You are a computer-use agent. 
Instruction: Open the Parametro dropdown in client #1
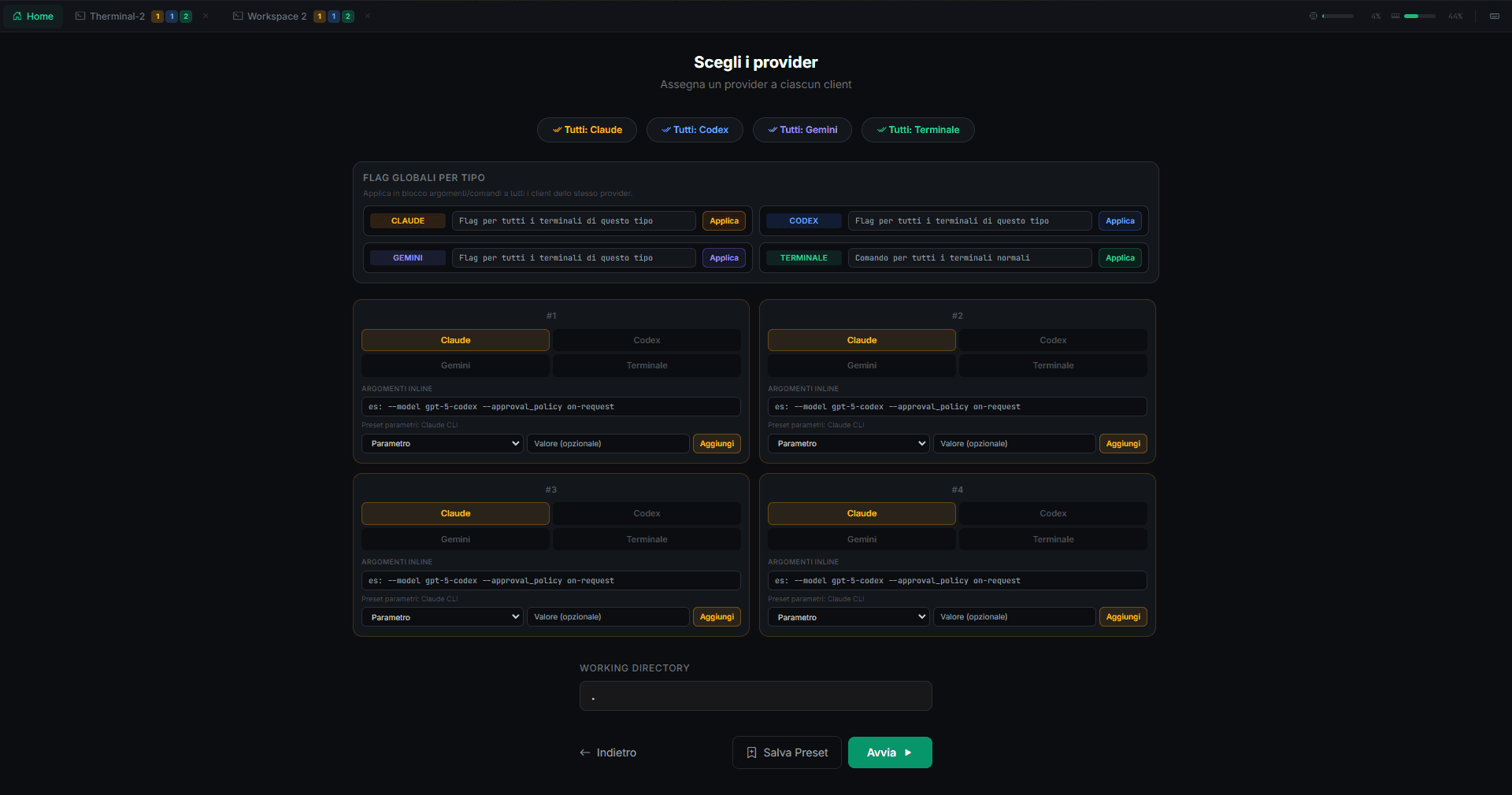click(443, 444)
